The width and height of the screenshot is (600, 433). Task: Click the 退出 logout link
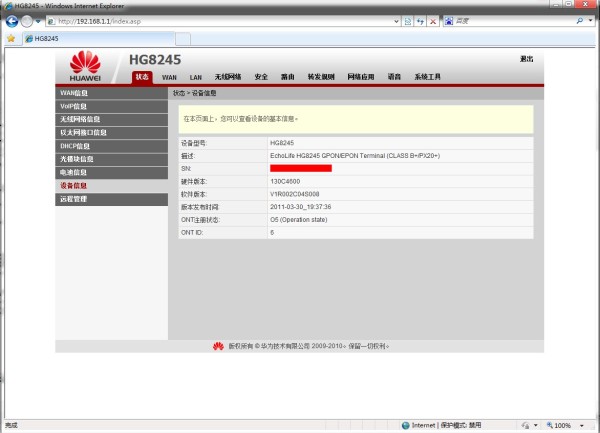point(526,59)
